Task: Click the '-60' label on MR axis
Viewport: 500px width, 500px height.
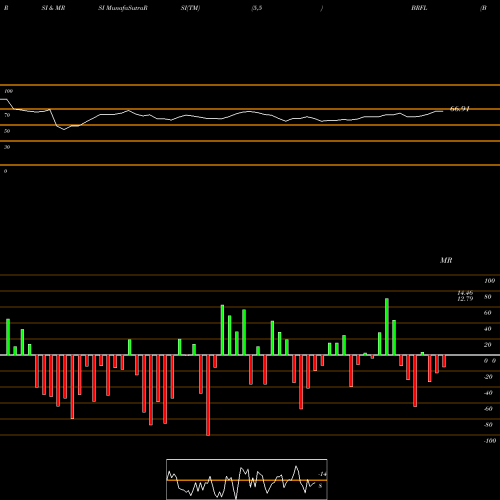Action: tap(488, 409)
